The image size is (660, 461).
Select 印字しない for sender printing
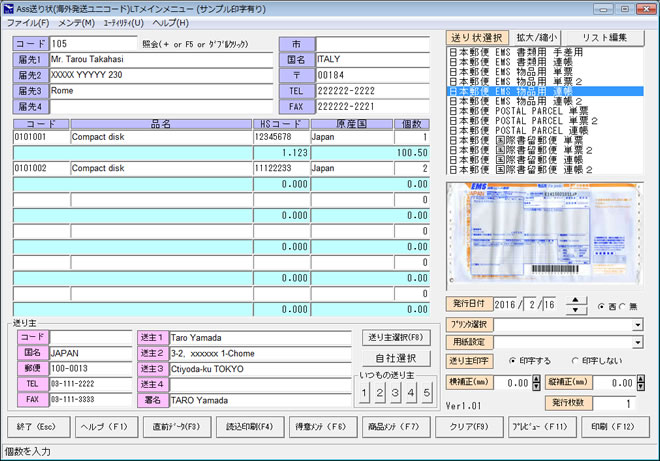(x=574, y=361)
